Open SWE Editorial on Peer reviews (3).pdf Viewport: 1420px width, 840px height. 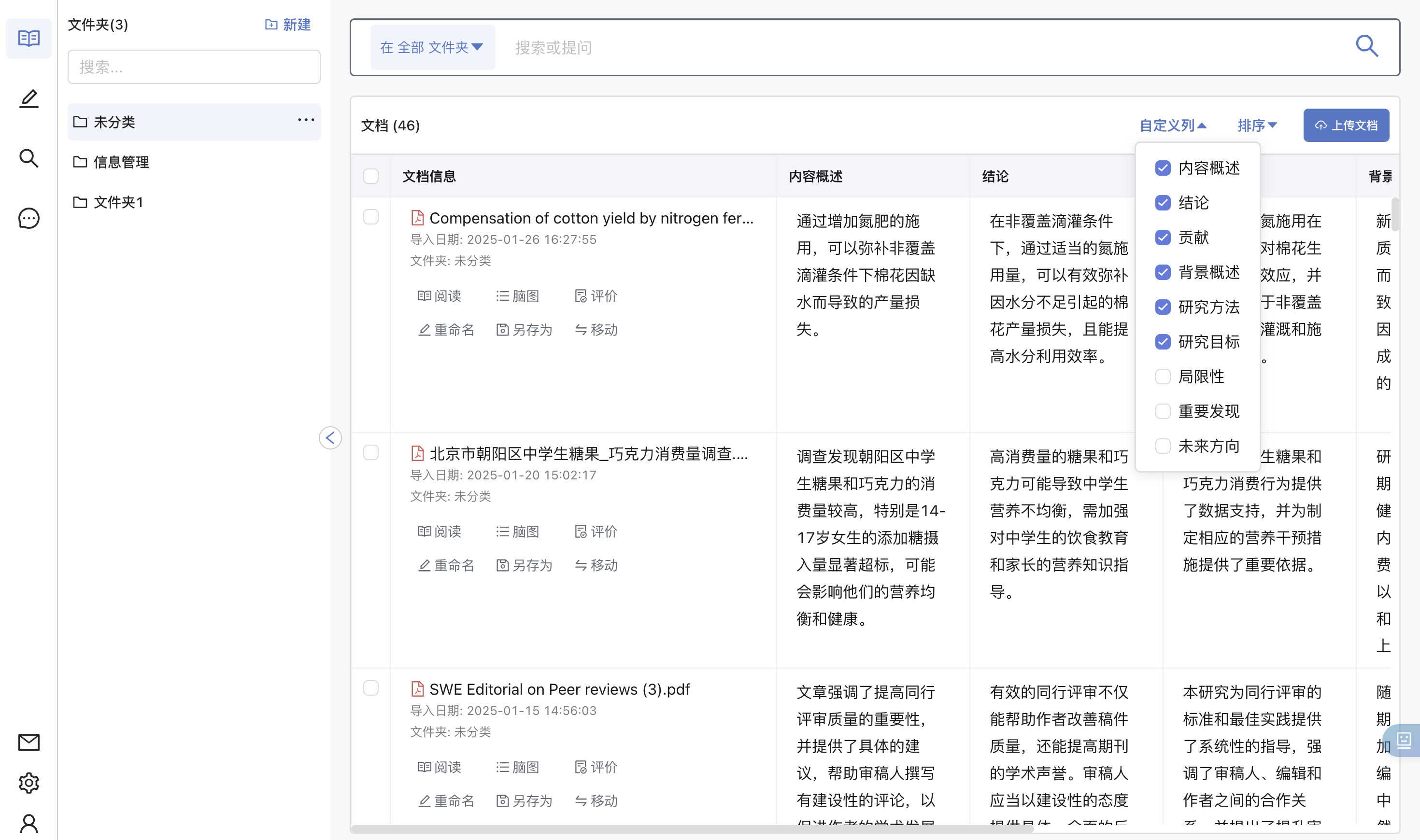click(x=559, y=689)
